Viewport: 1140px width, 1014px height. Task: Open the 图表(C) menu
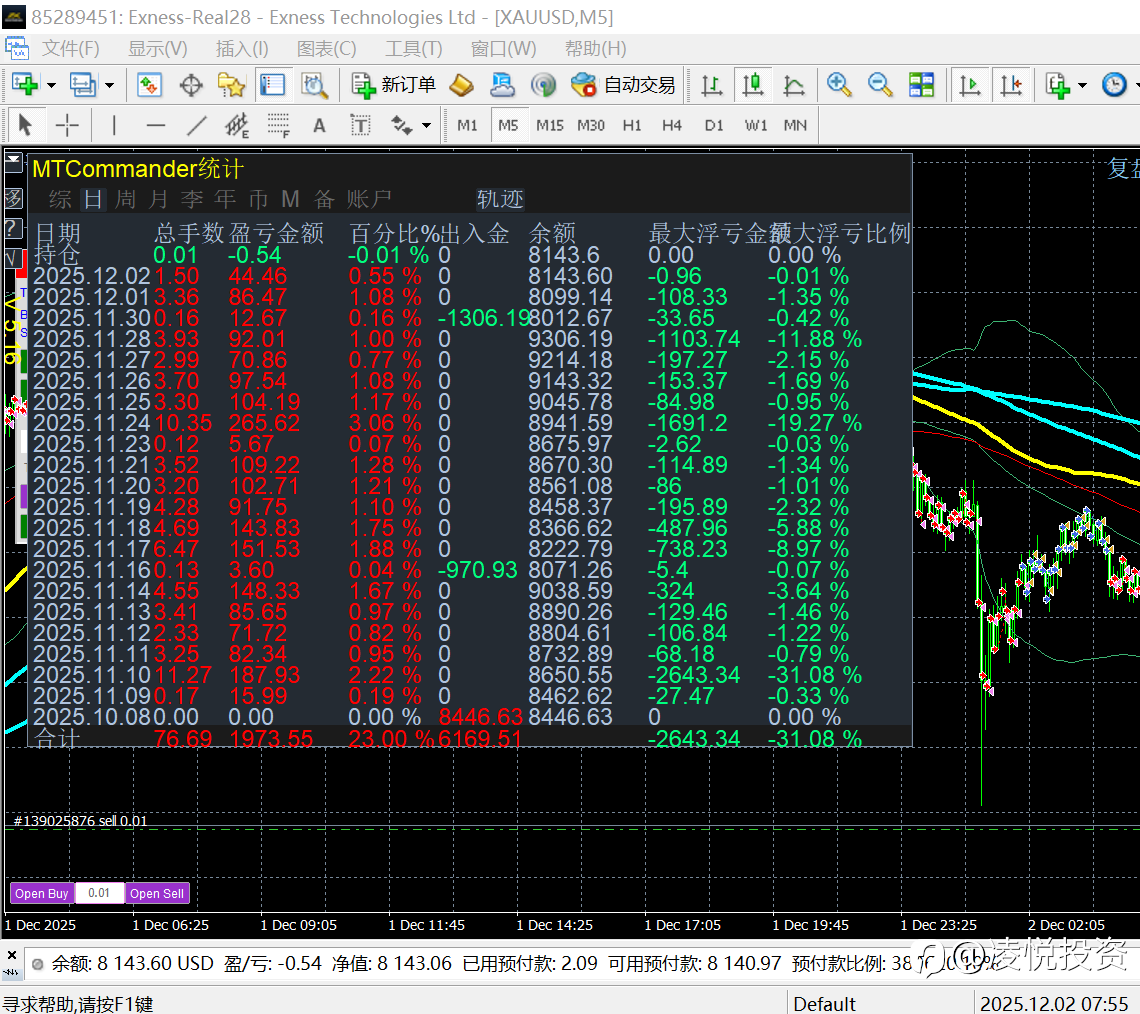coord(326,49)
